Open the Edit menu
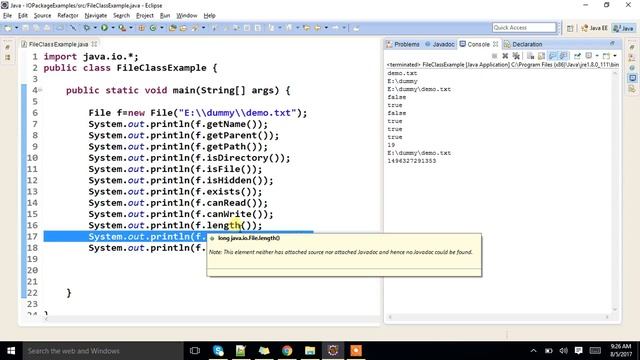 click(23, 16)
